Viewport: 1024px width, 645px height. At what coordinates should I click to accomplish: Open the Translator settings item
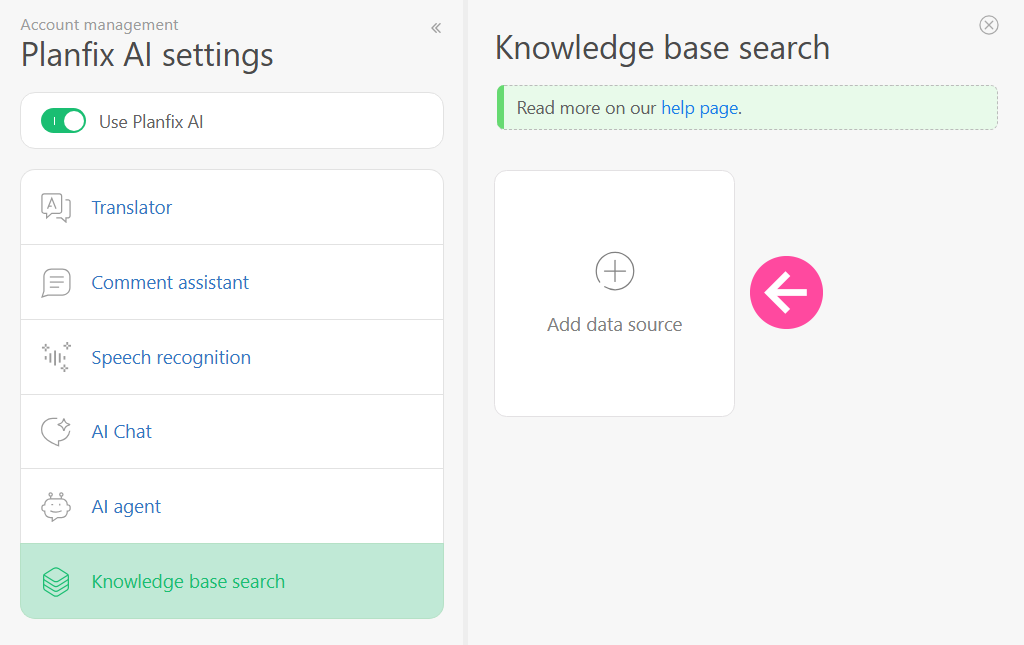click(232, 208)
